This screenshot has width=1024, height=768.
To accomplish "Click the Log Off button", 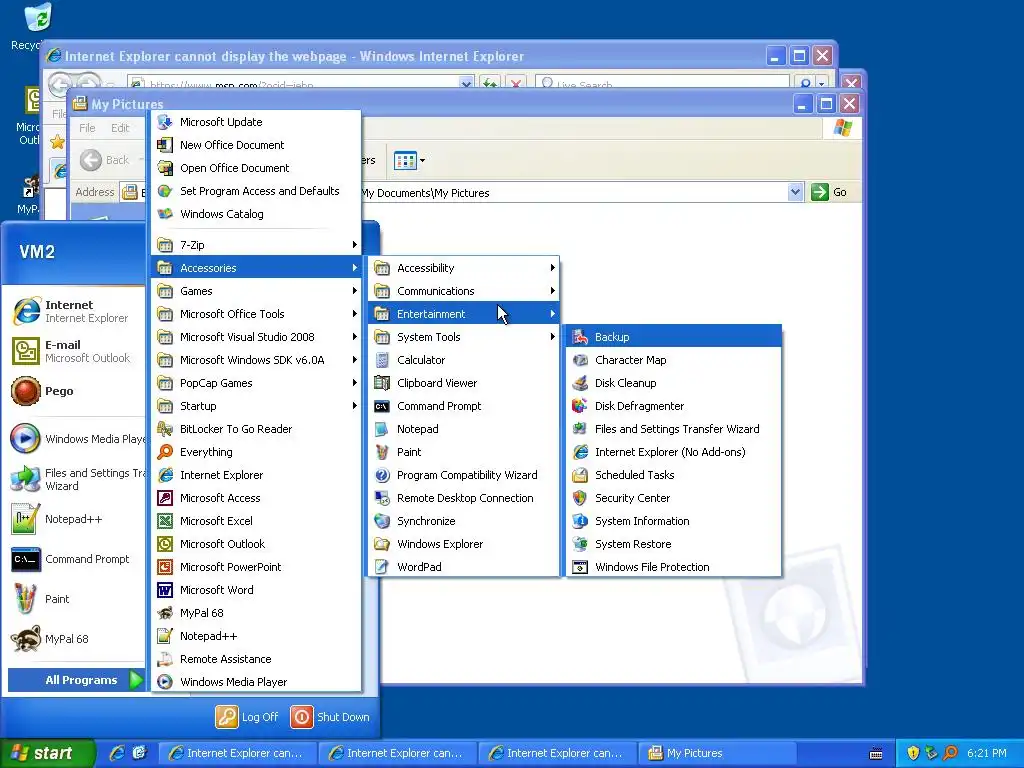I will (248, 716).
